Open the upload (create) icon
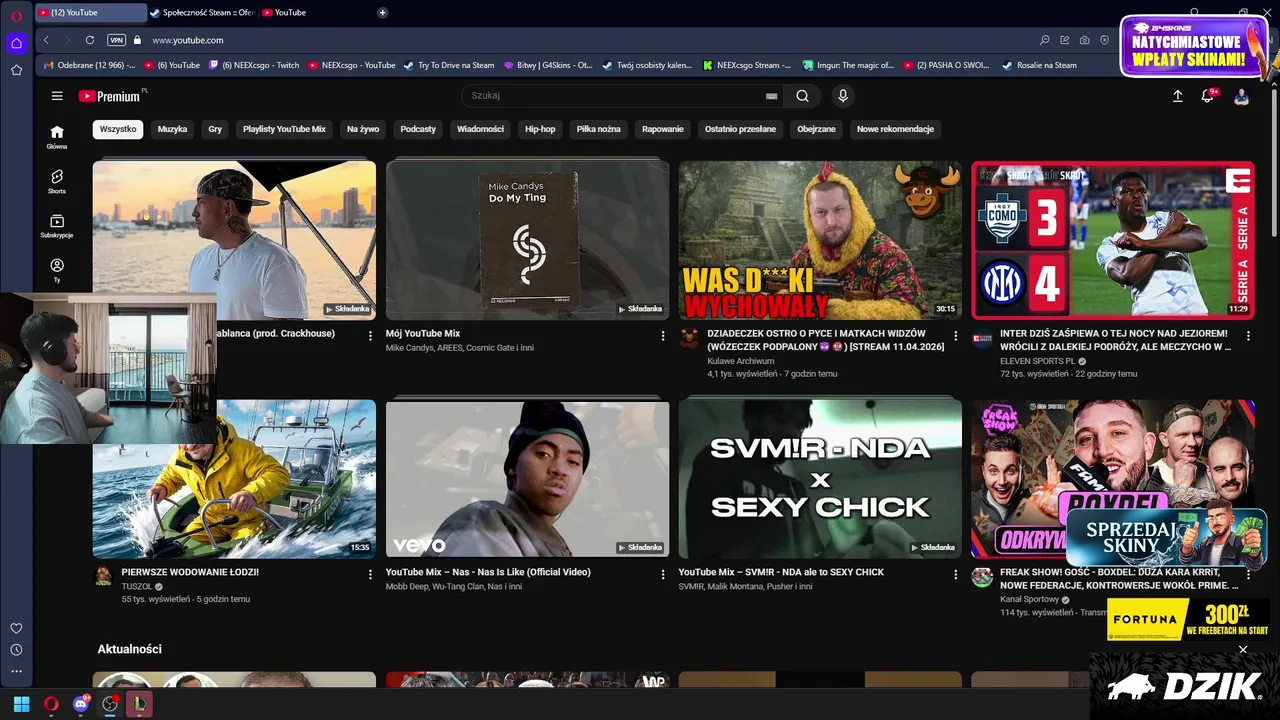The height and width of the screenshot is (720, 1280). click(1177, 96)
